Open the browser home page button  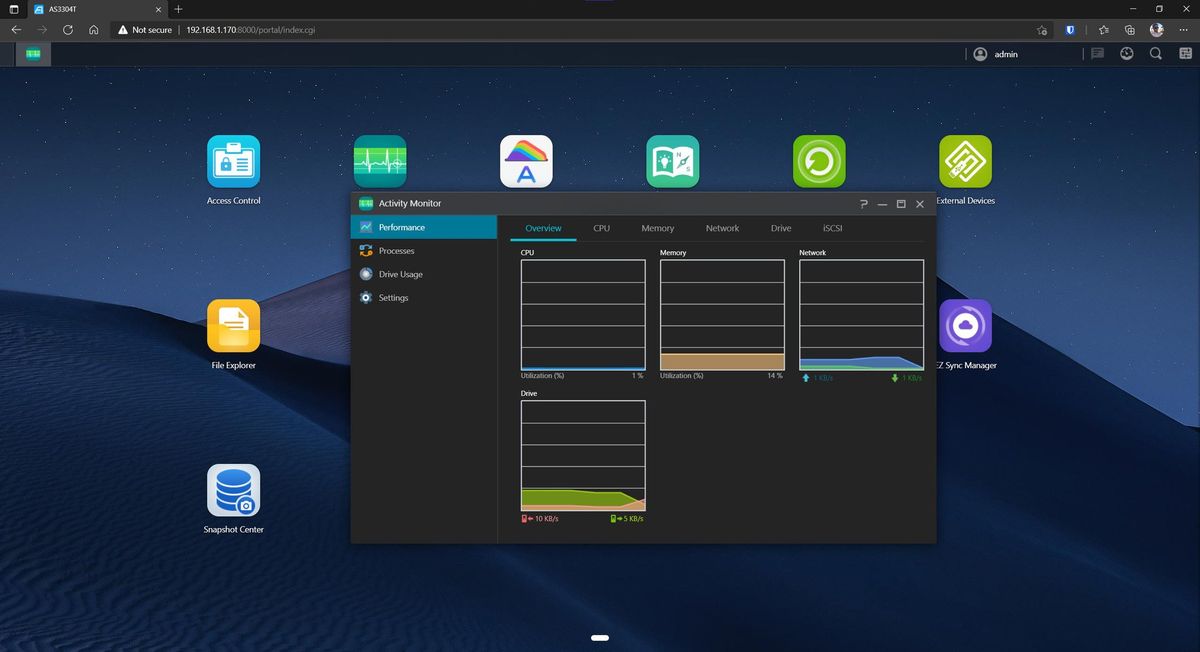coord(93,30)
